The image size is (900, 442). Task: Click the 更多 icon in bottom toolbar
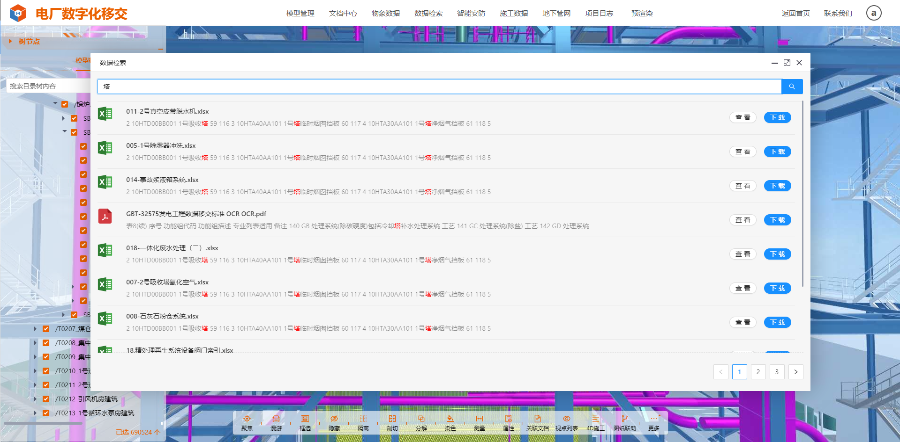653,422
